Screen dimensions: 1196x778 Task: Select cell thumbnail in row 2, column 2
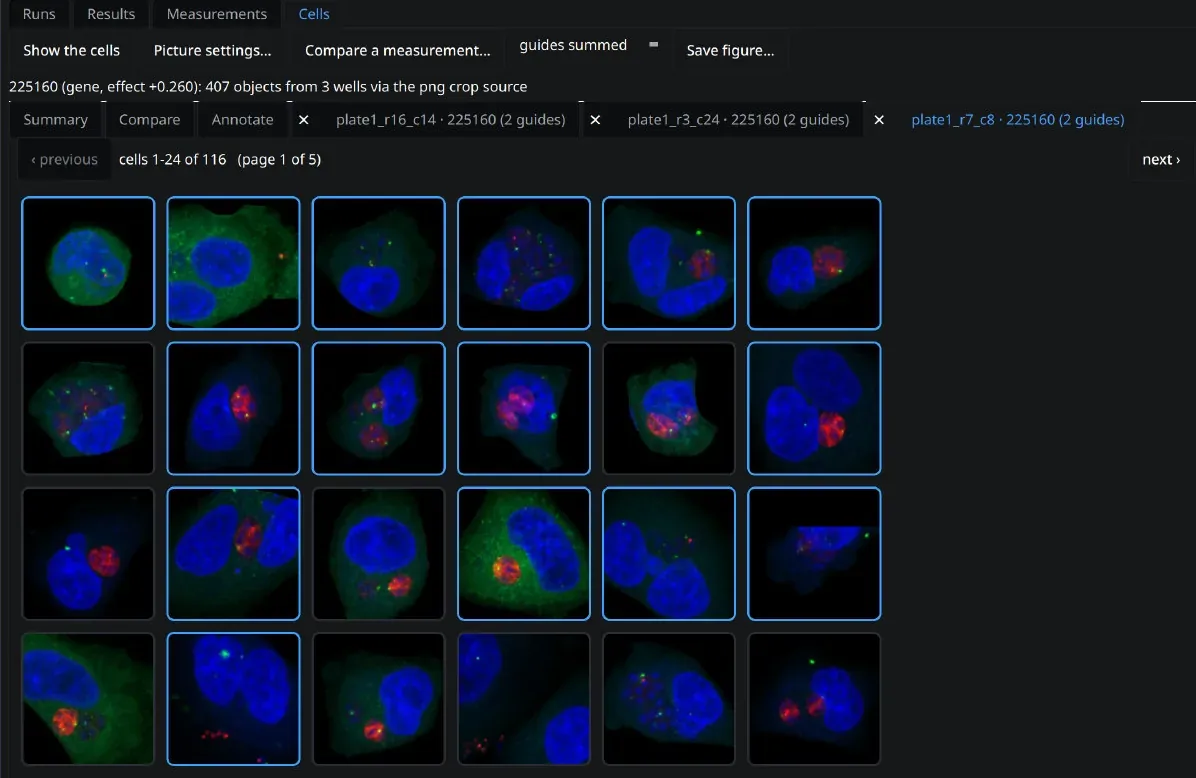(233, 408)
